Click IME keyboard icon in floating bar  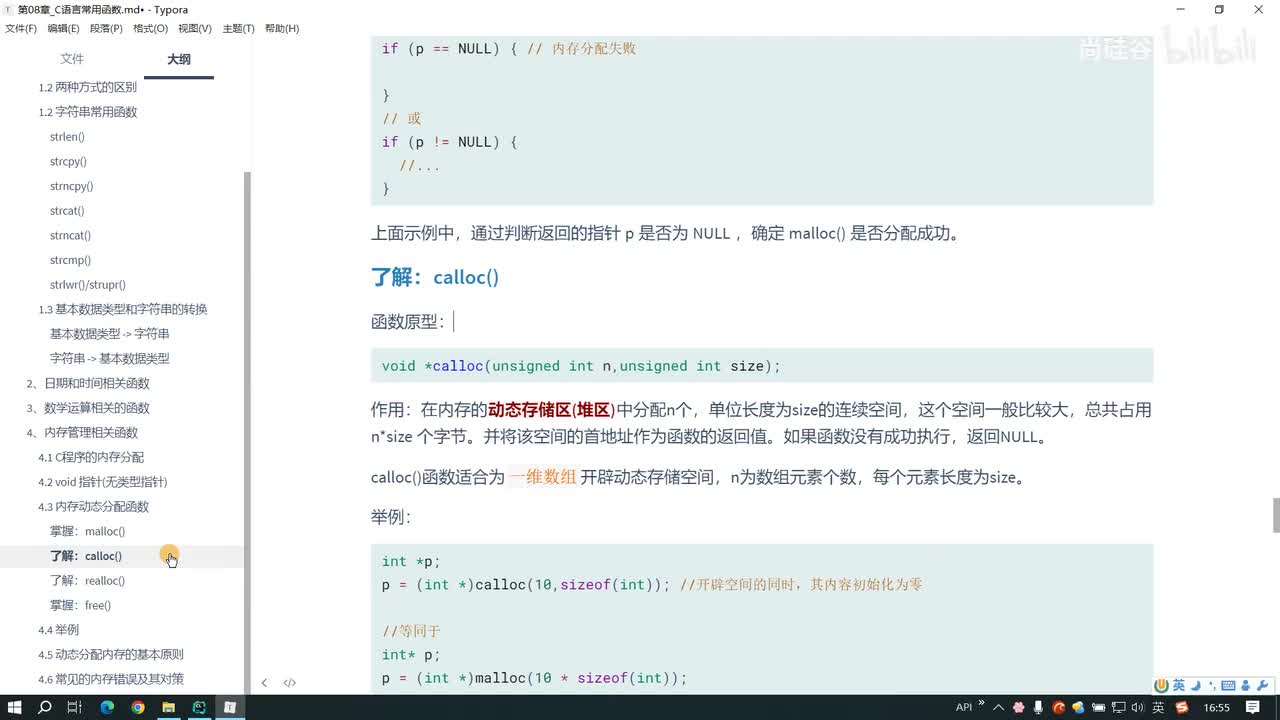click(1227, 685)
